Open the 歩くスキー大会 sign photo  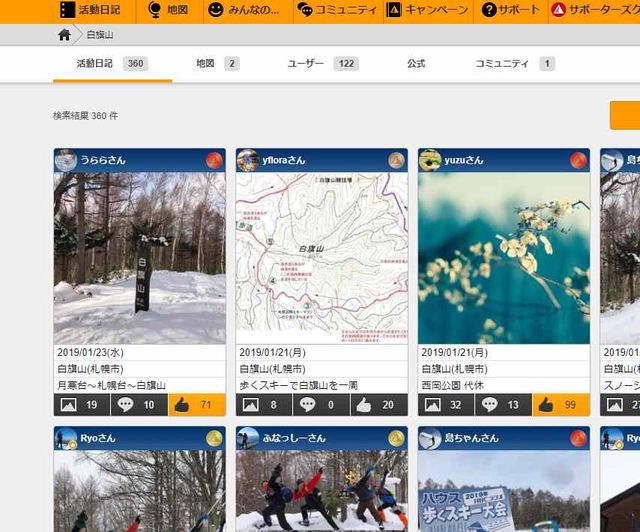click(x=504, y=491)
